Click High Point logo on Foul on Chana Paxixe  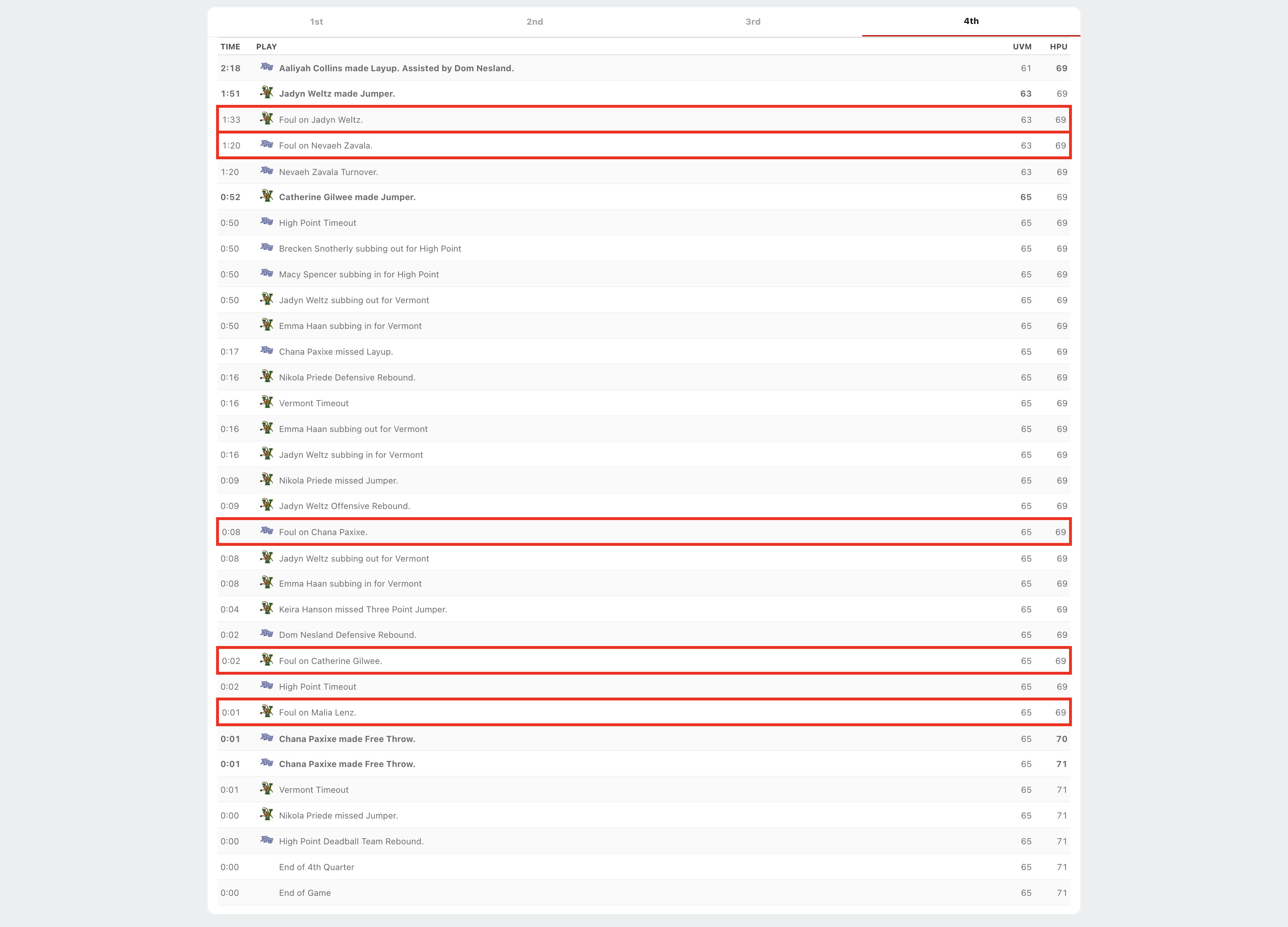tap(266, 531)
